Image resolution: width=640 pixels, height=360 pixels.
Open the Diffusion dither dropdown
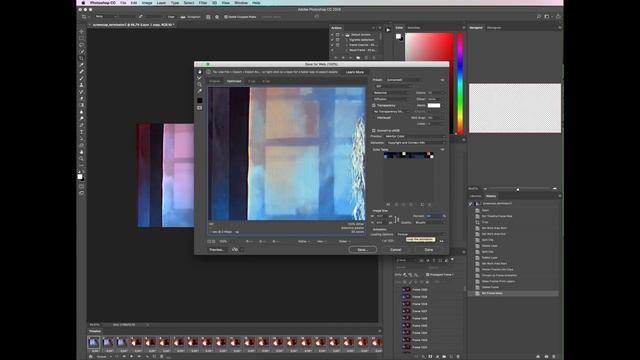pos(390,99)
